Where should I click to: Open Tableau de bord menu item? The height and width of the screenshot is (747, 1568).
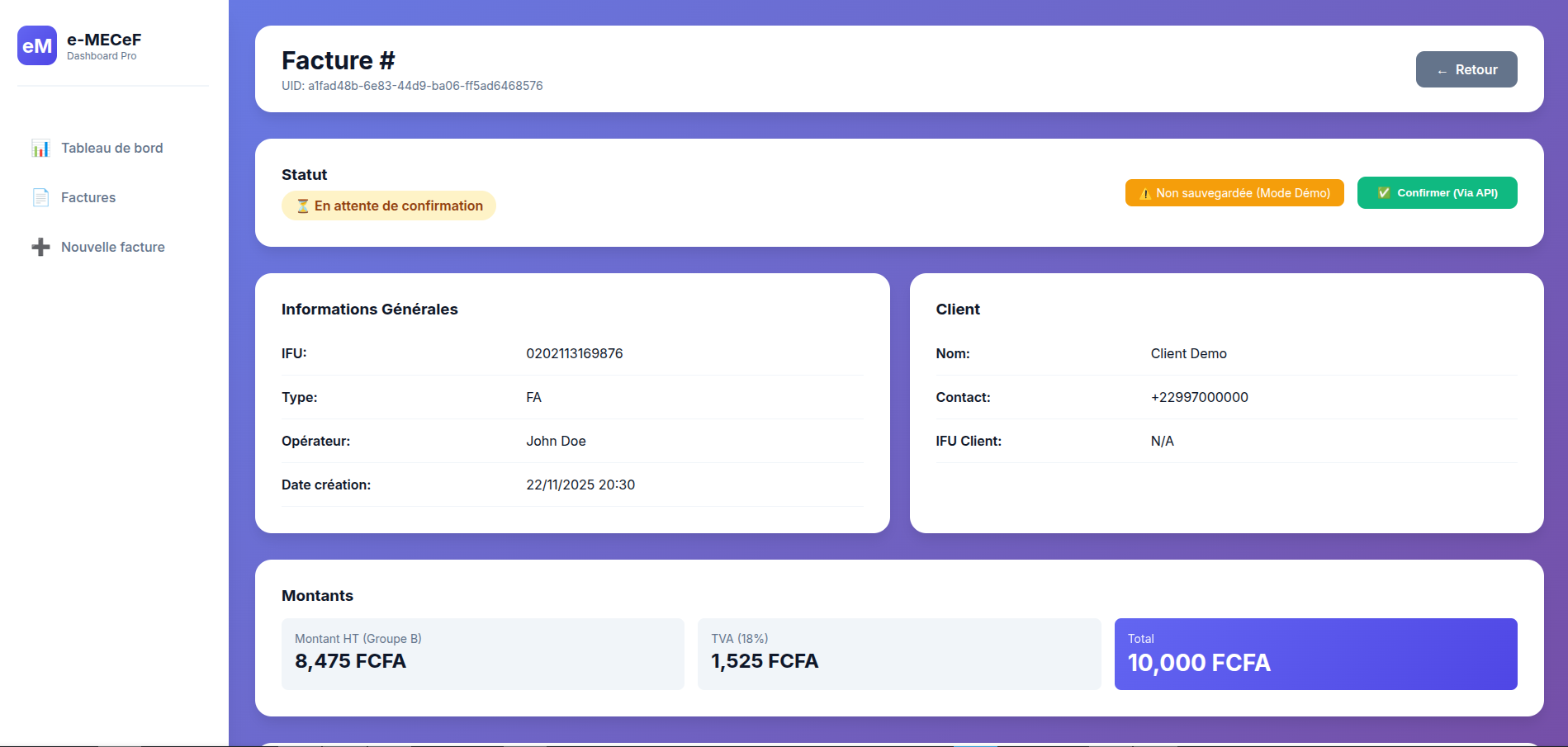[x=112, y=149]
